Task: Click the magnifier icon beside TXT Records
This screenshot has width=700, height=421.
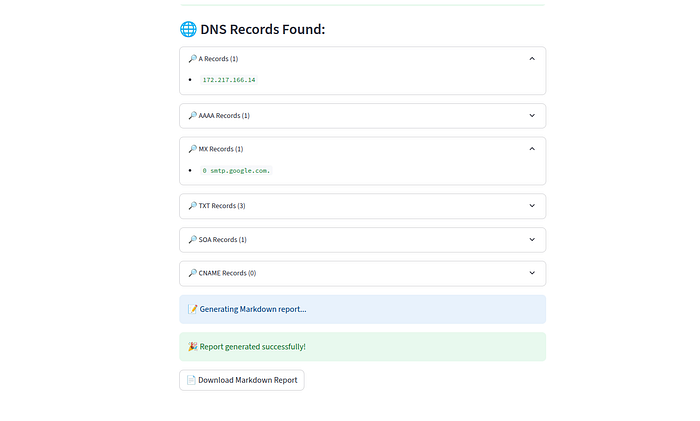Action: [192, 206]
